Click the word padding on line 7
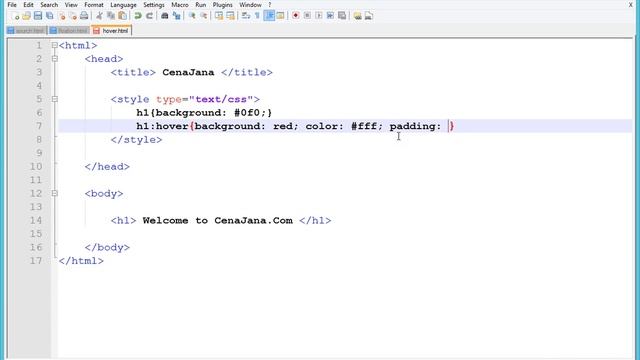This screenshot has width=640, height=360. point(413,126)
